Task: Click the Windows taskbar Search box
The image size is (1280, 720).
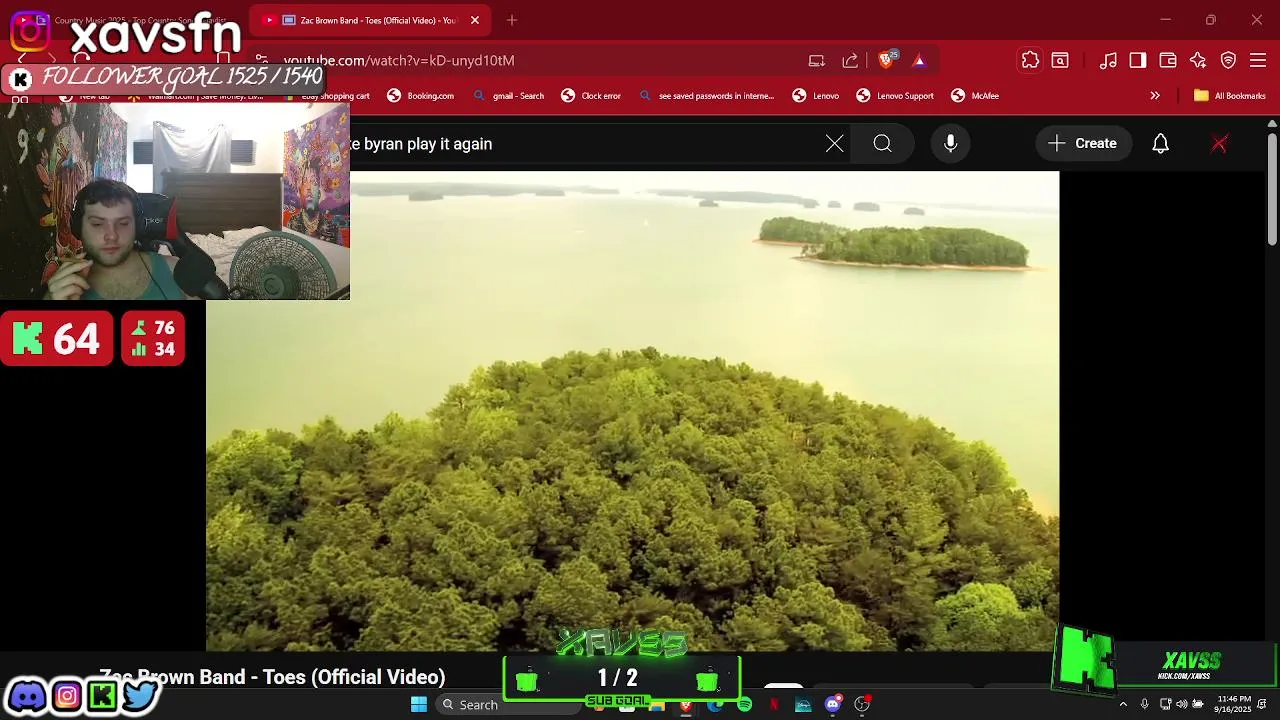Action: pos(508,704)
